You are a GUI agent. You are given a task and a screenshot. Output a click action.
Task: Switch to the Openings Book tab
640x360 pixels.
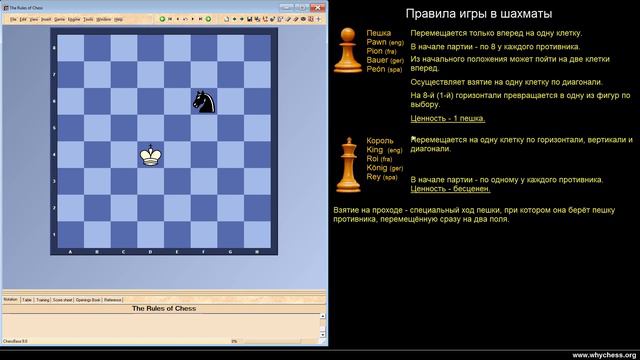(88, 300)
